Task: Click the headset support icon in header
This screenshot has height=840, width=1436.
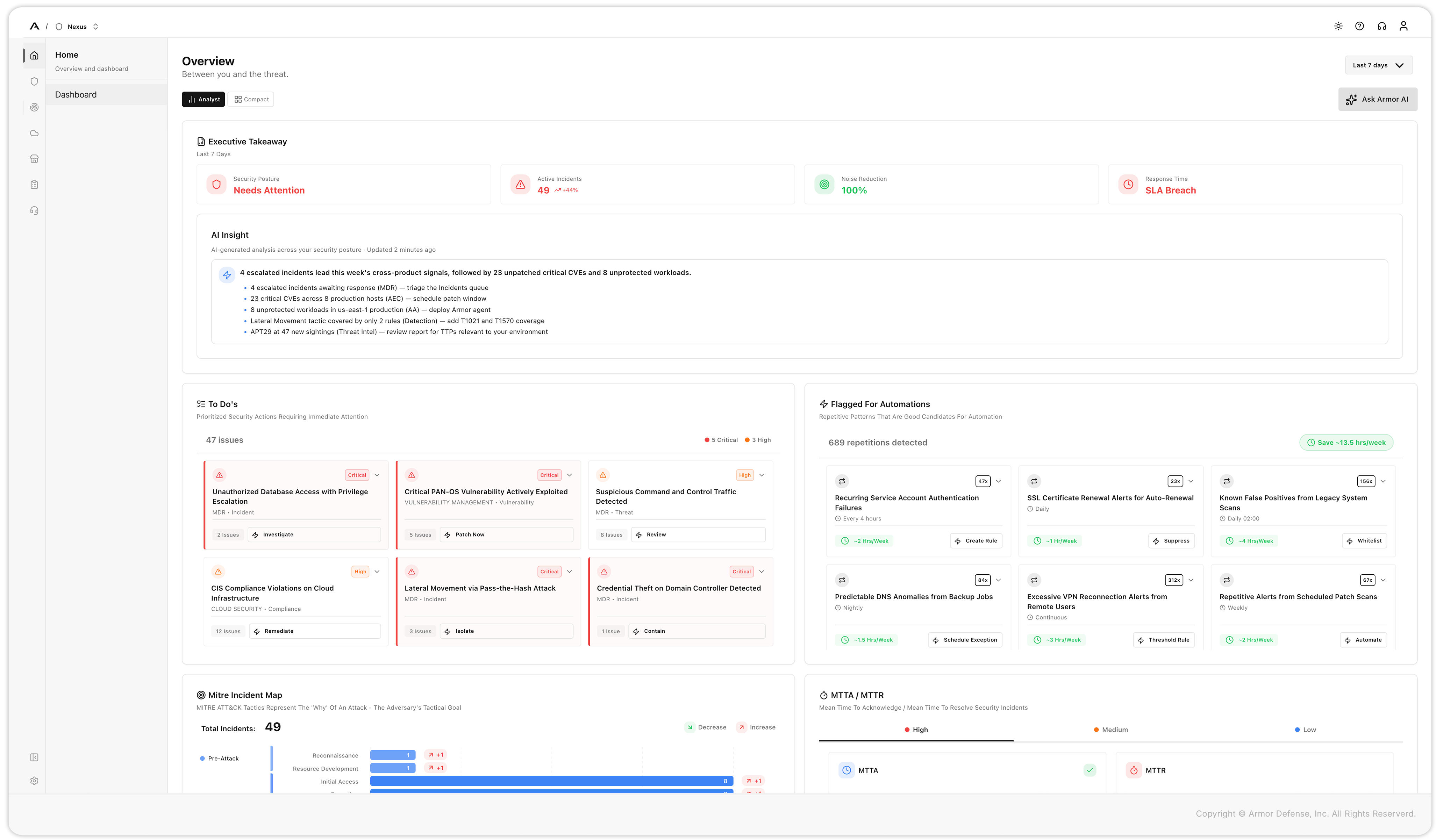Action: (1381, 26)
